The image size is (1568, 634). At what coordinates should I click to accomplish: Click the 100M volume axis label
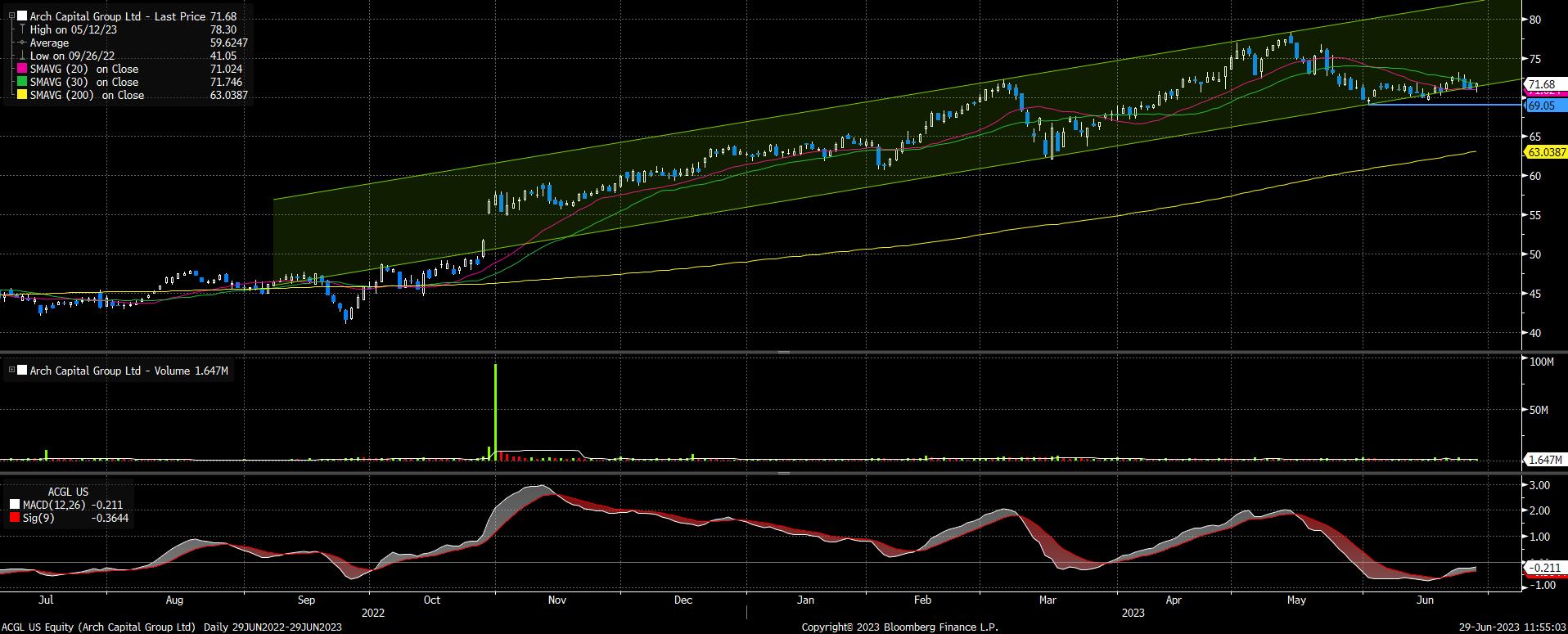[1542, 362]
